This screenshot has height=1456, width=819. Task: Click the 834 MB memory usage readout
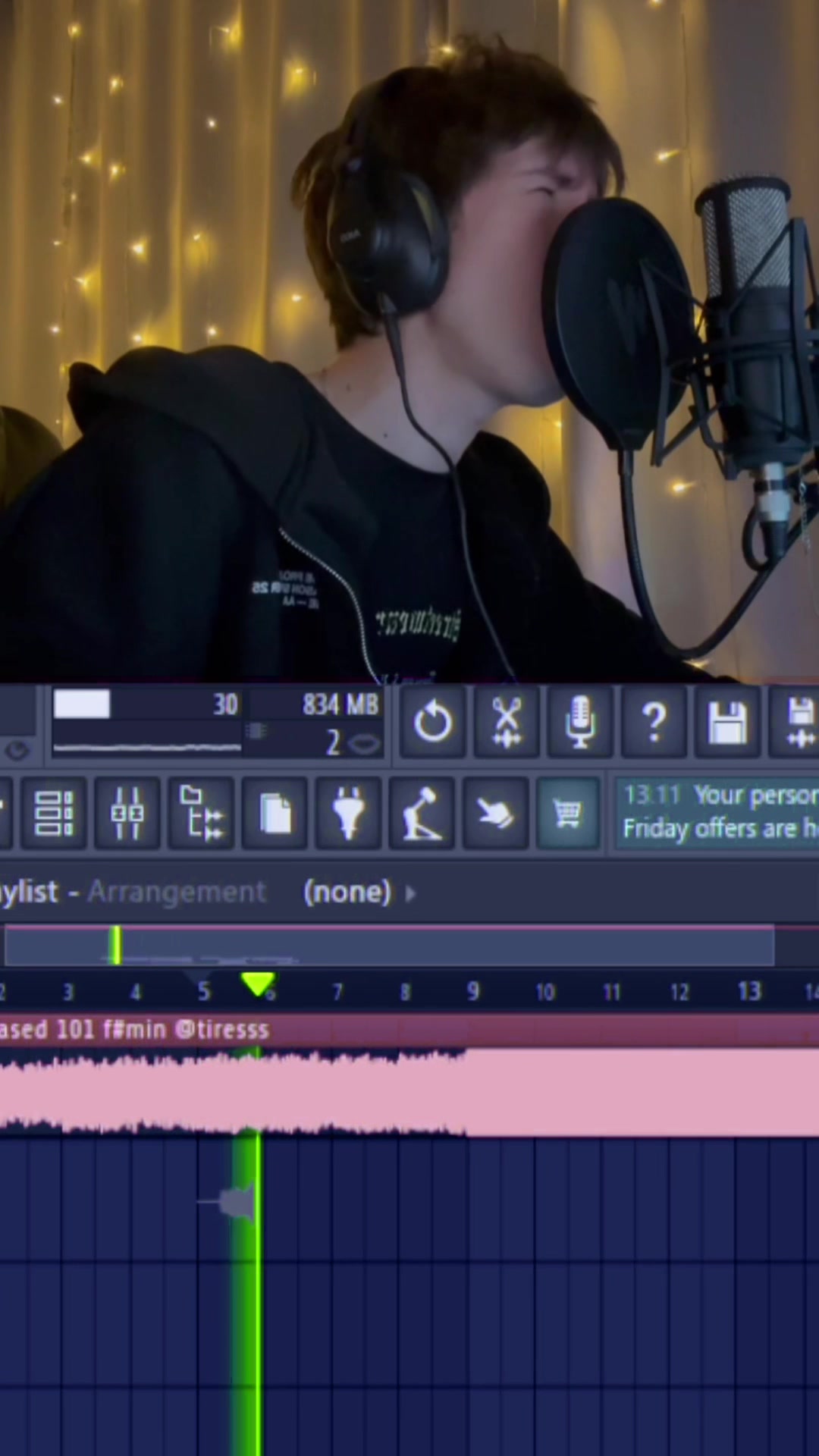click(340, 704)
